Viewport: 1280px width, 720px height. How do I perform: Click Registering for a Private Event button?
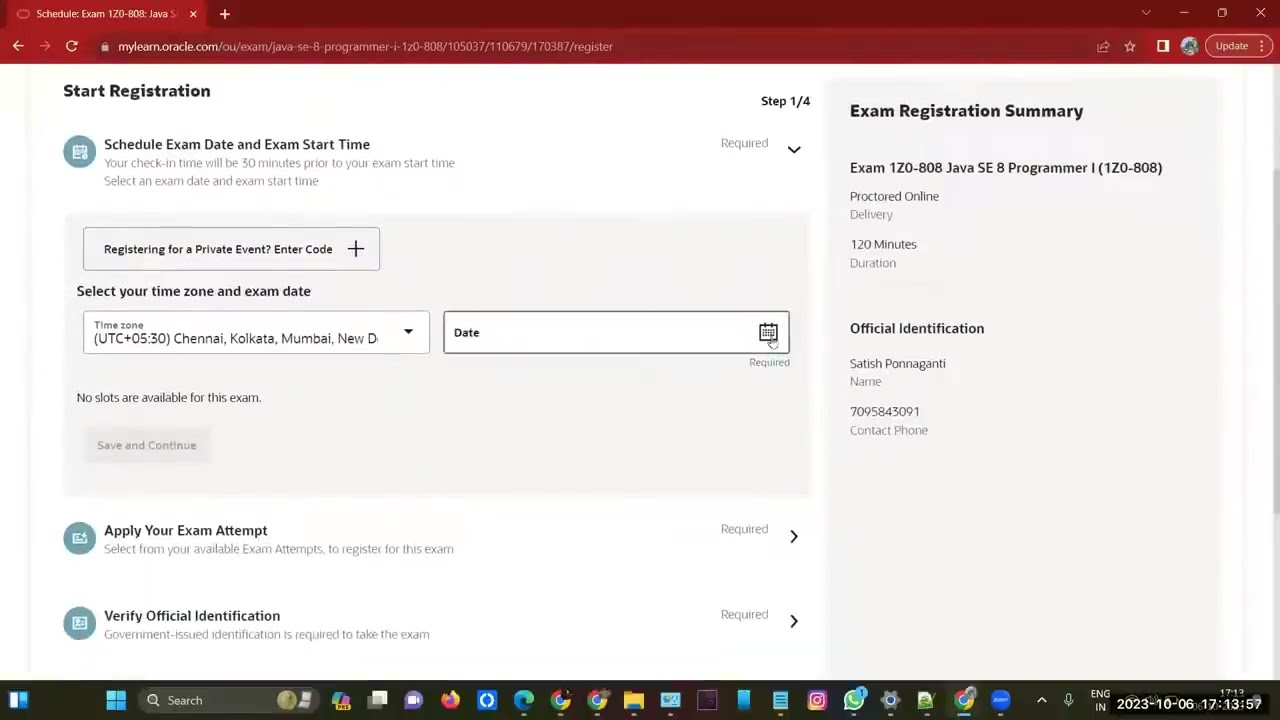(x=231, y=249)
